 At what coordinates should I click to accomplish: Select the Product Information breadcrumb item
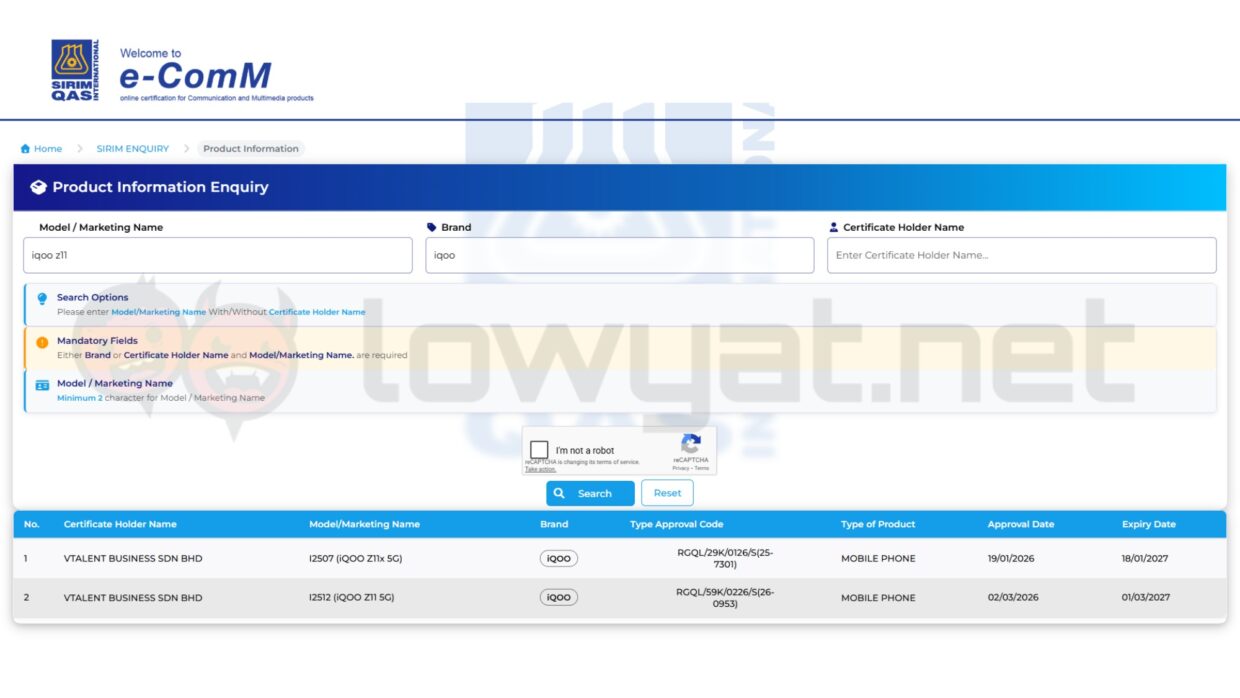(x=249, y=148)
